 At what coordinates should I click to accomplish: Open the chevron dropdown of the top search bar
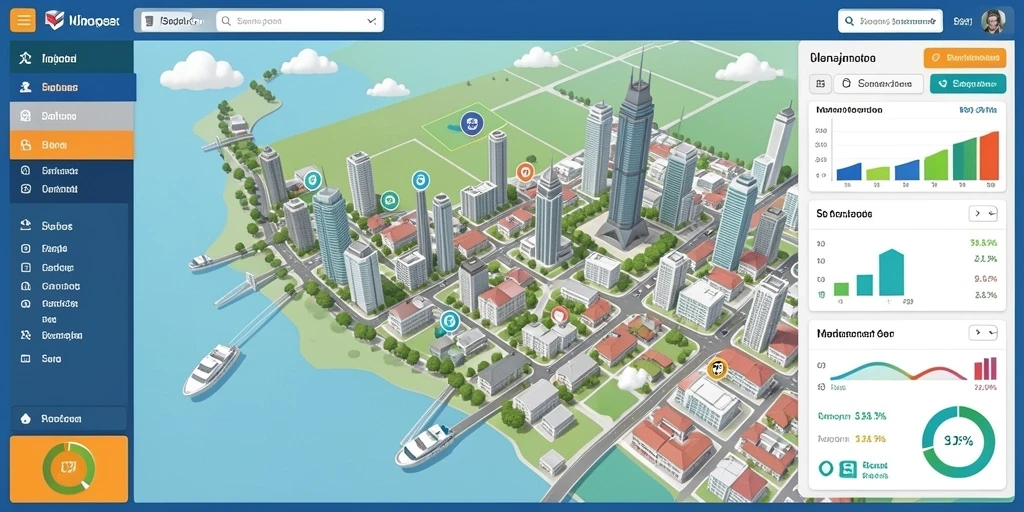(372, 21)
